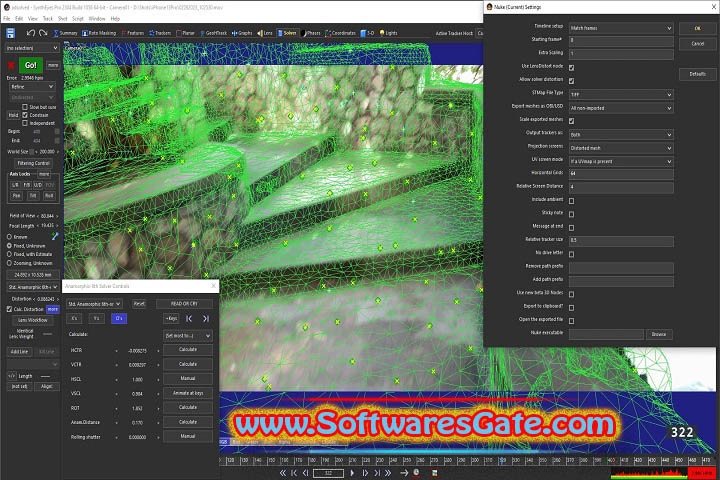Toggle Use LensDistort node checkbox
The height and width of the screenshot is (480, 720).
pyautogui.click(x=571, y=68)
